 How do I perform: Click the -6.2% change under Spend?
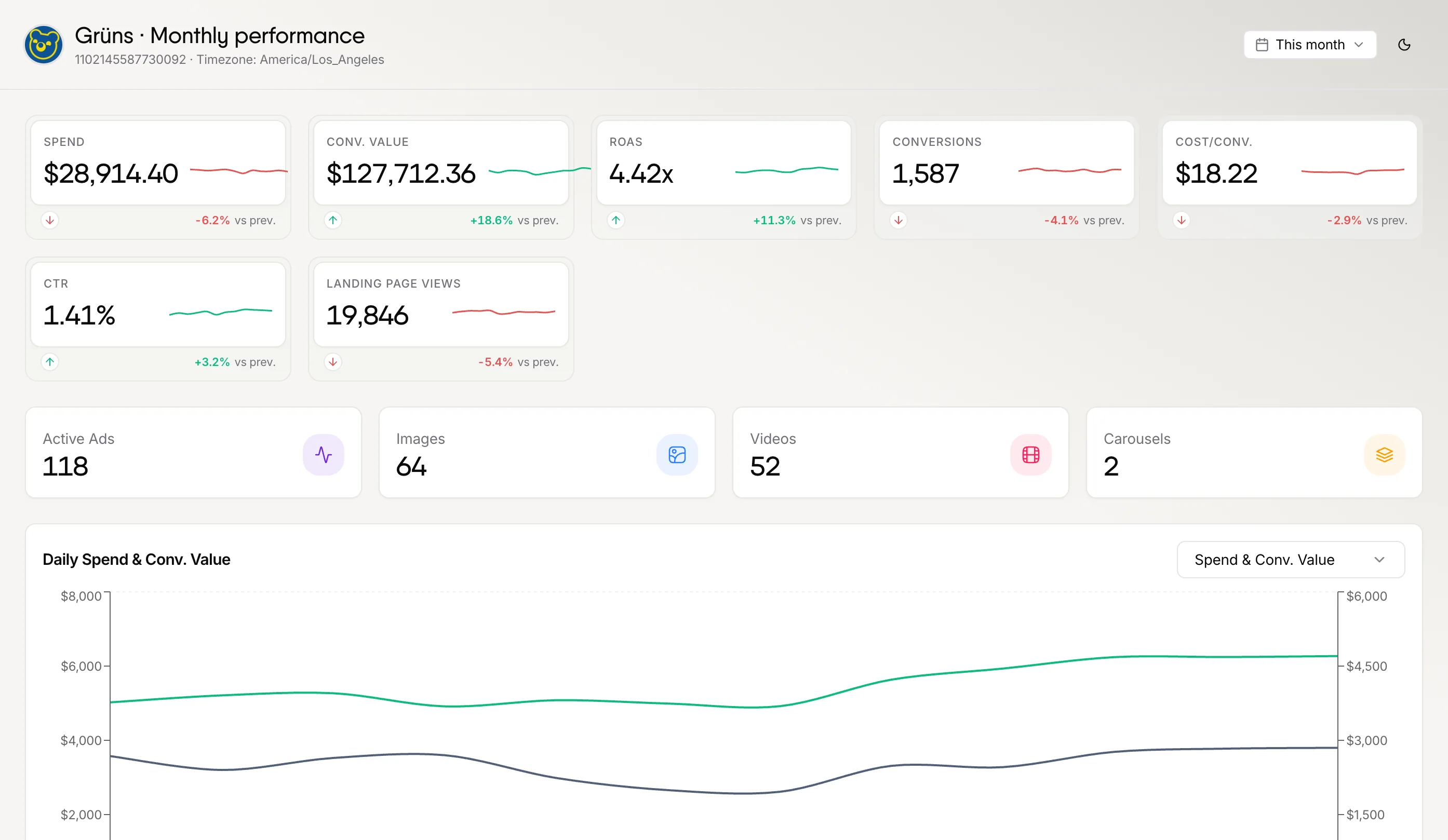click(x=212, y=220)
